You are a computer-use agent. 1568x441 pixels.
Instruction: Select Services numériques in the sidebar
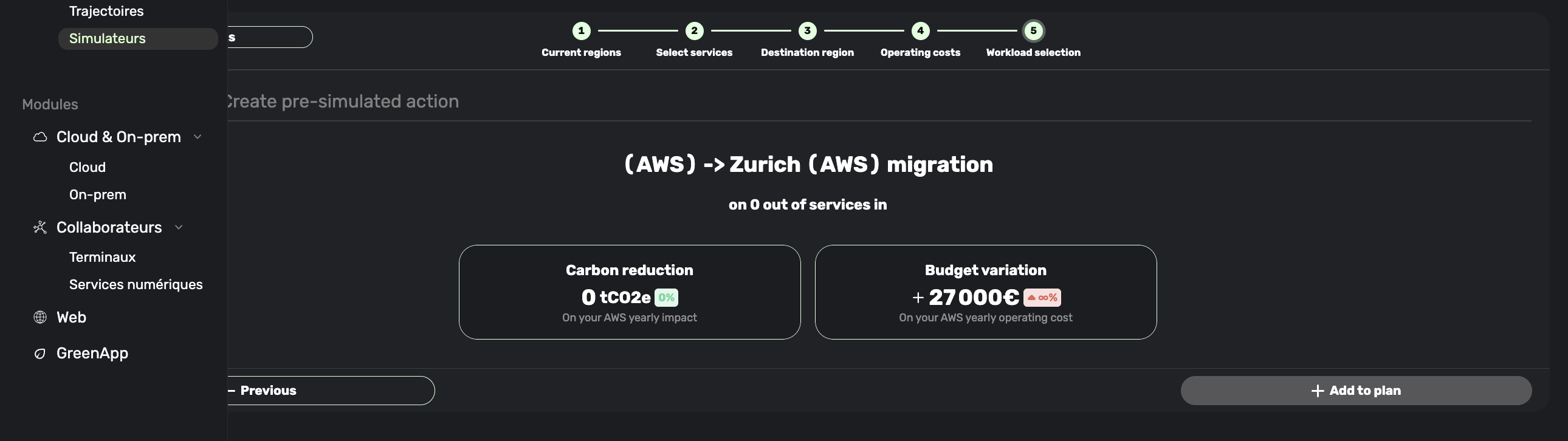(136, 285)
